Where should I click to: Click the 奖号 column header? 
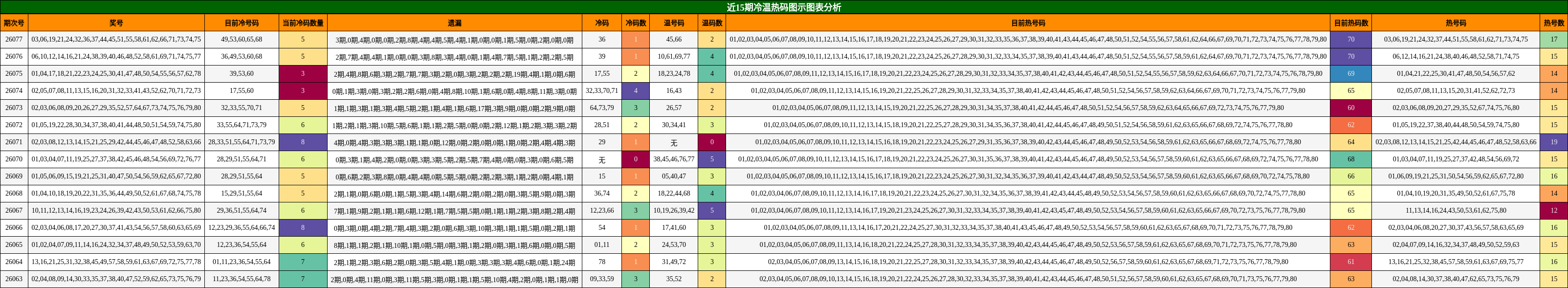[116, 23]
